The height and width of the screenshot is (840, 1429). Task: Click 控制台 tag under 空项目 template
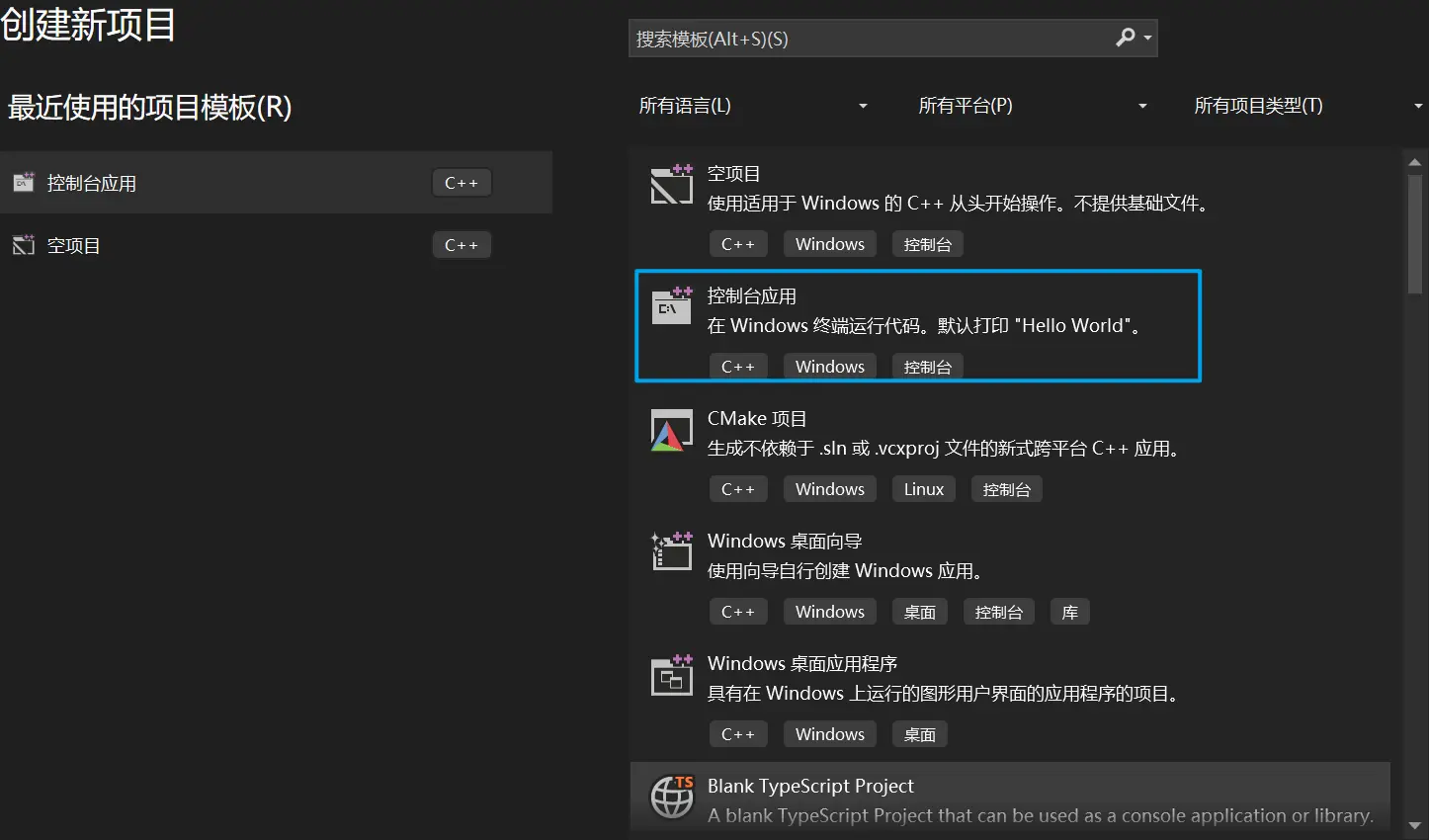(928, 244)
